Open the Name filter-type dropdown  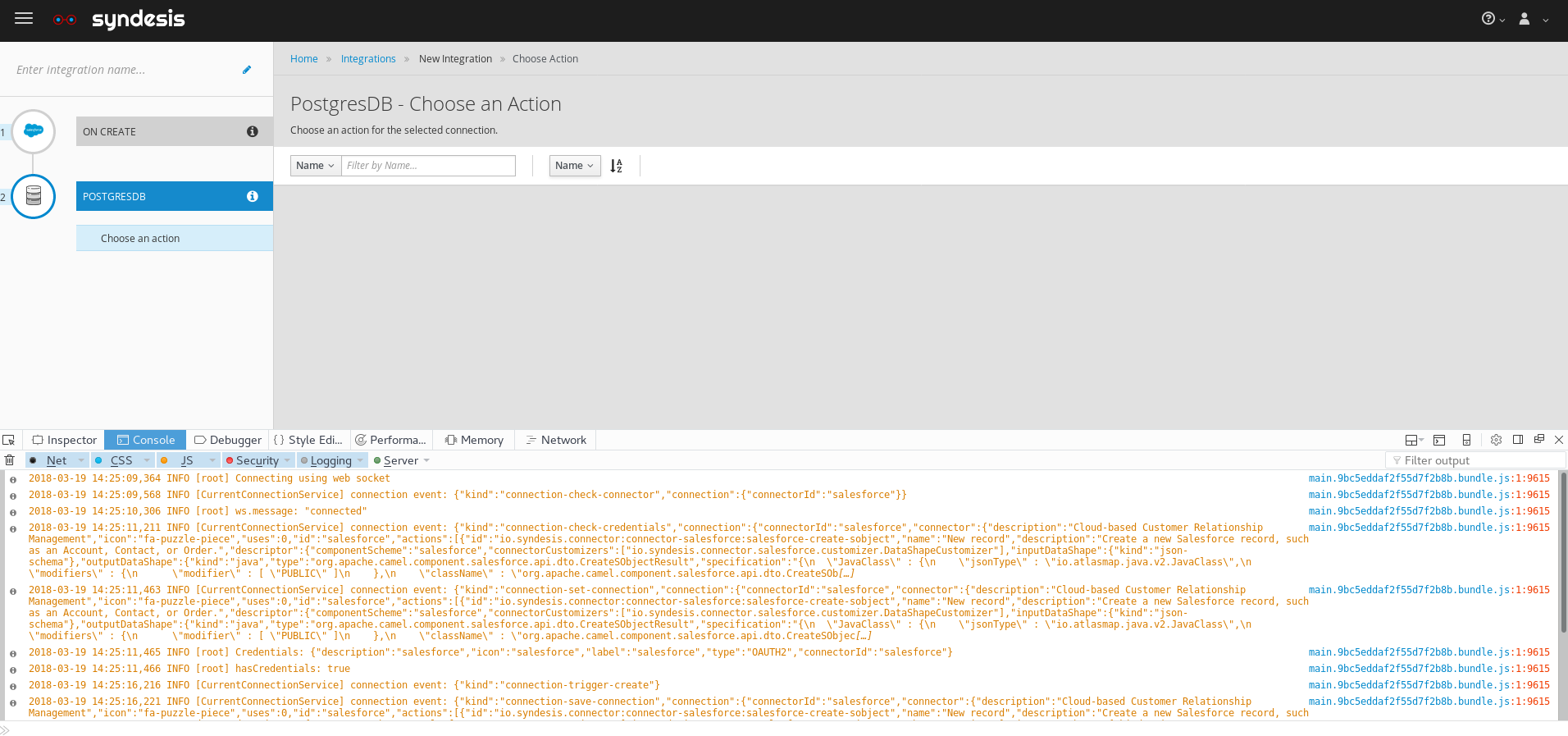tap(316, 166)
